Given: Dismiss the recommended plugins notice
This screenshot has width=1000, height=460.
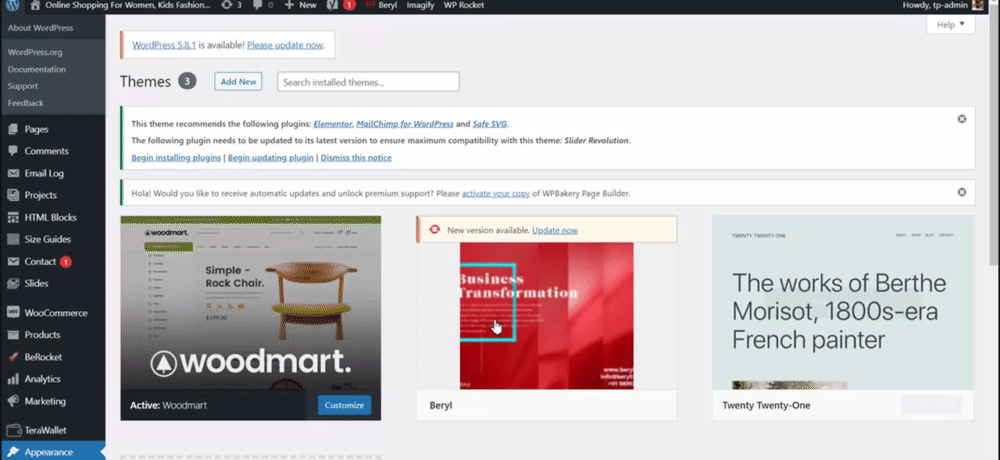Looking at the screenshot, I should [x=962, y=119].
